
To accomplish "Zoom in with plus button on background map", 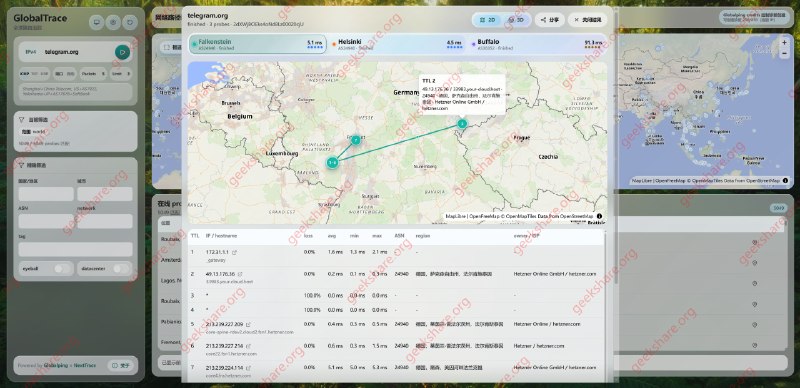I will click(784, 42).
